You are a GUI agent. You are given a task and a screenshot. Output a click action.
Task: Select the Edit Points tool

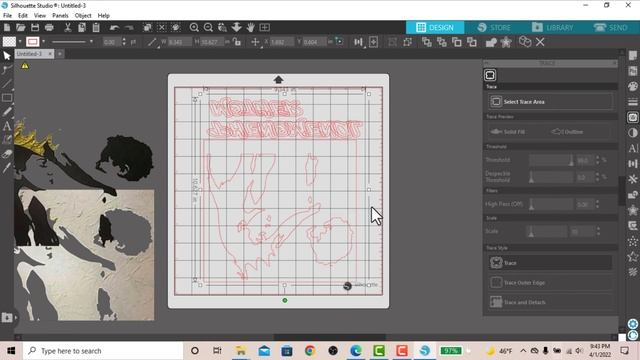coord(7,70)
